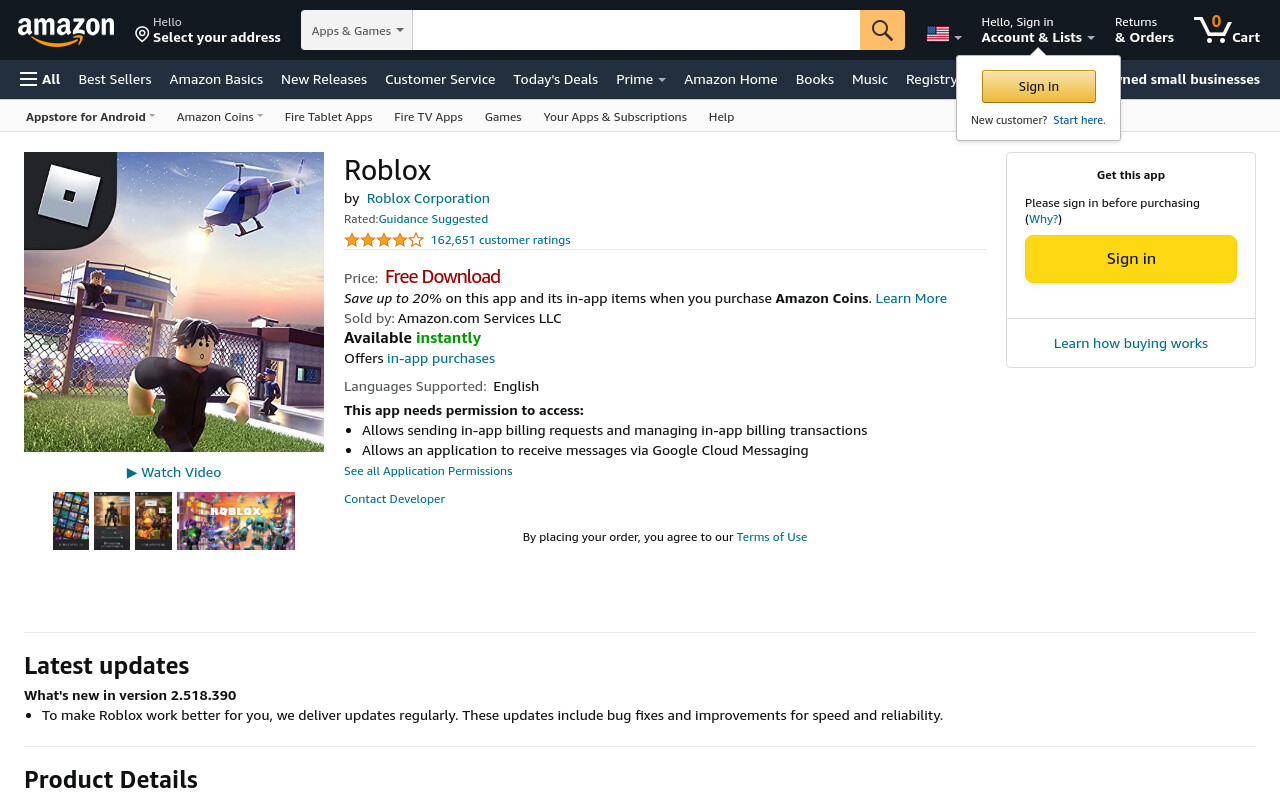
Task: Open the shopping cart icon
Action: click(1226, 30)
